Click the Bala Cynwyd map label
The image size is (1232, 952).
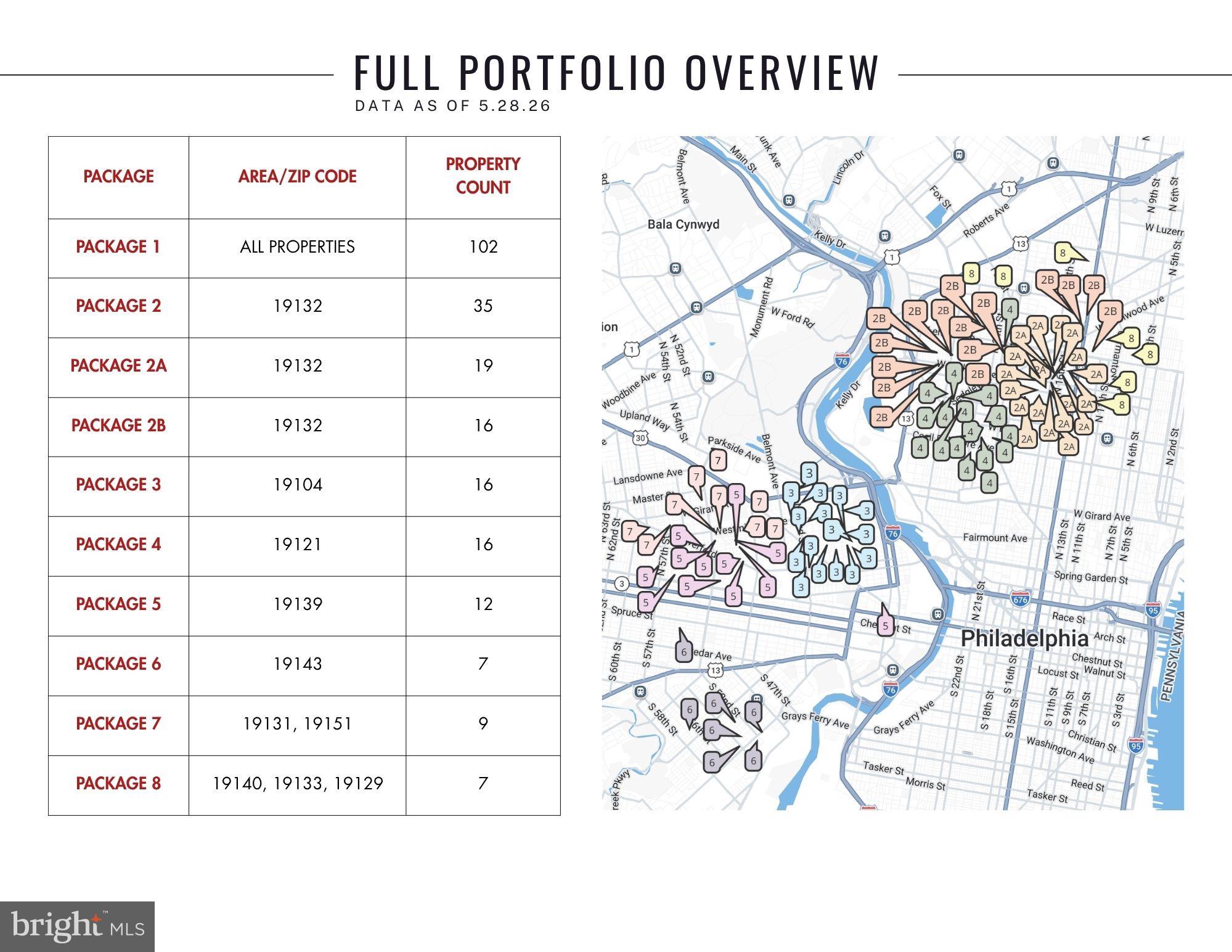pos(683,224)
